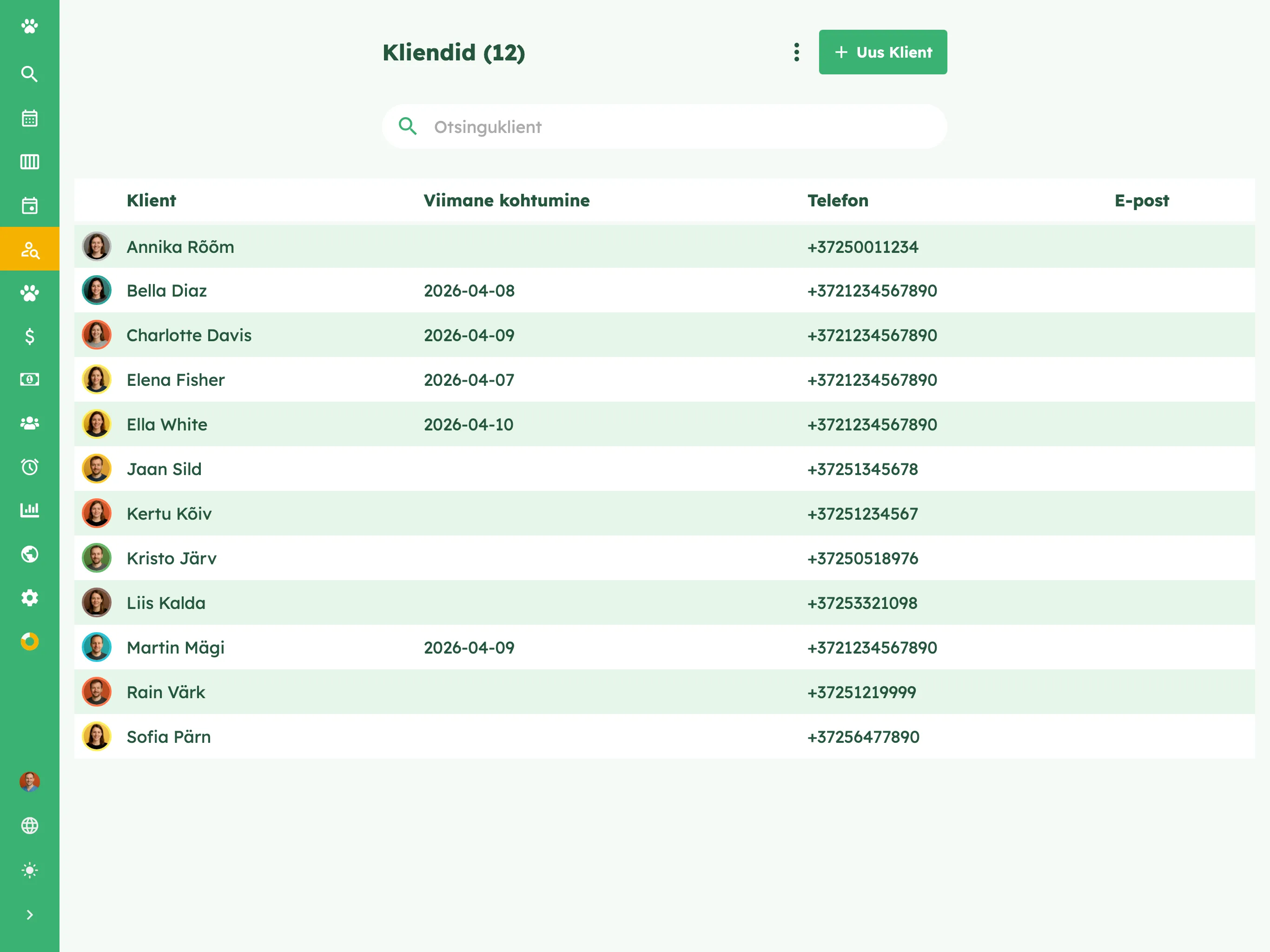
Task: Click the orange donut chart icon
Action: 29,641
